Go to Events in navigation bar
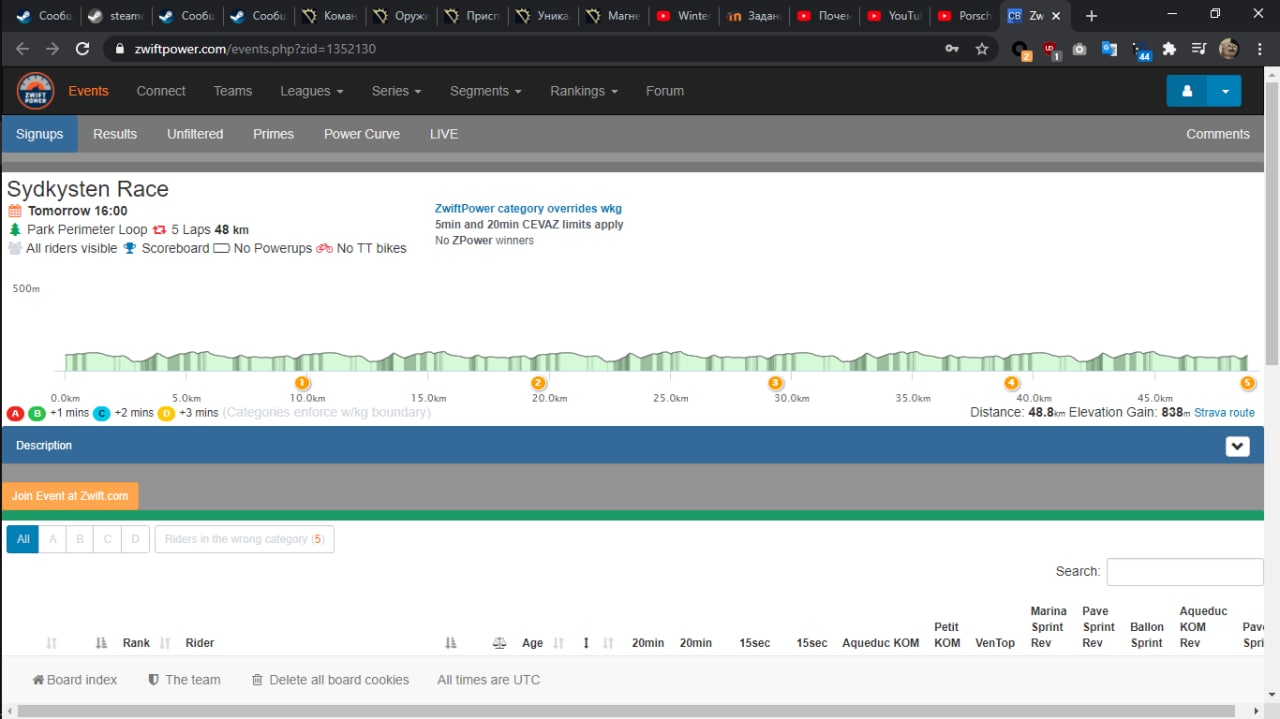Image resolution: width=1280 pixels, height=719 pixels. click(x=88, y=91)
